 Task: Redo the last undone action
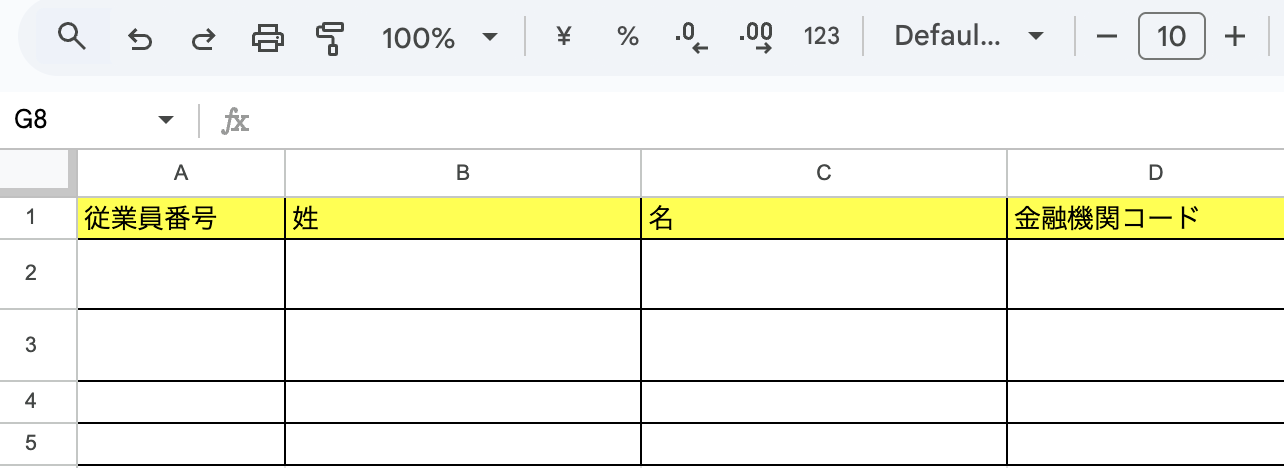pyautogui.click(x=203, y=38)
